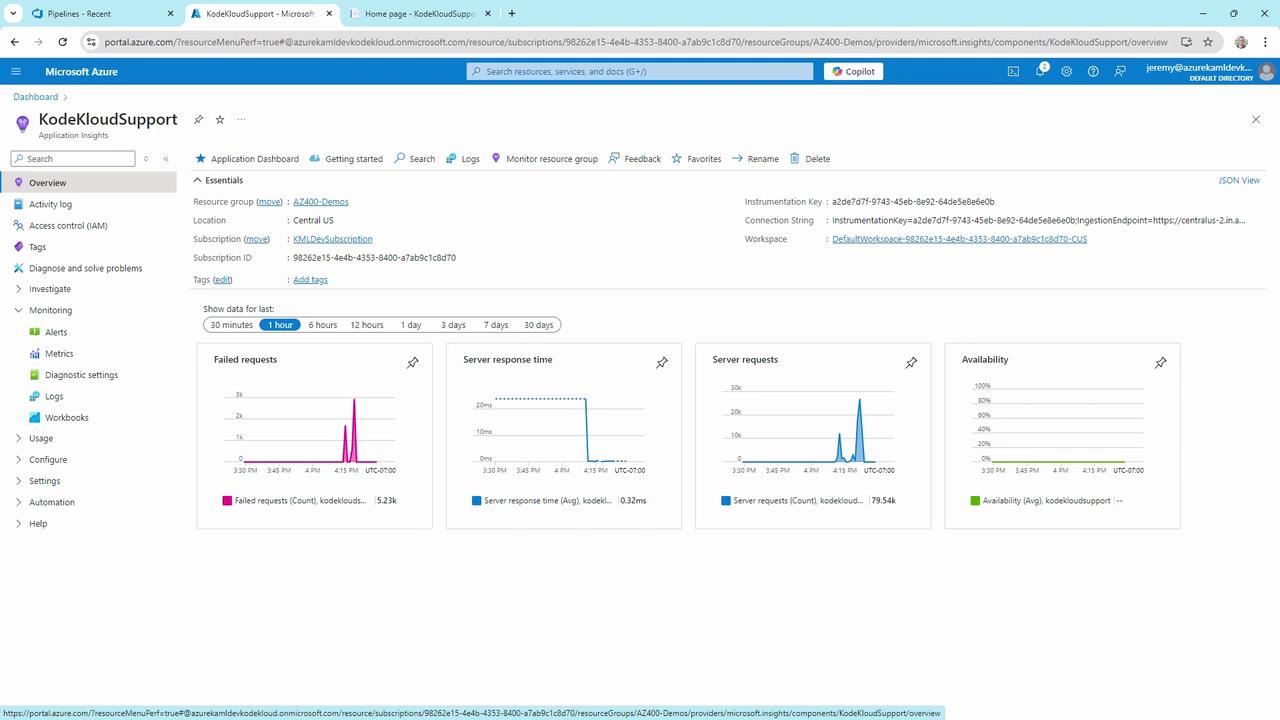This screenshot has width=1280, height=720.
Task: Add KodeKloudSupport to favorites star
Action: pos(220,119)
